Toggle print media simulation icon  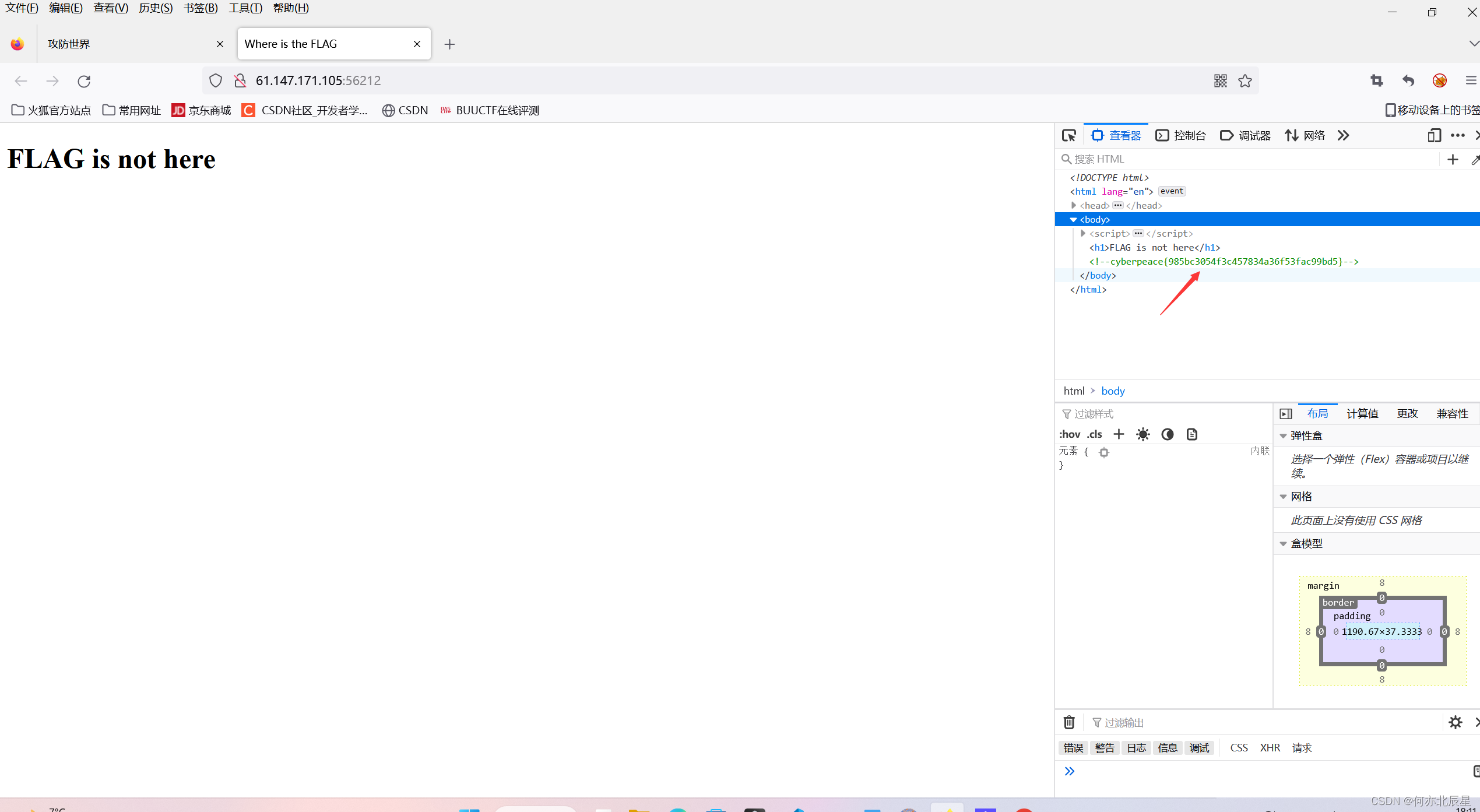(x=1192, y=434)
